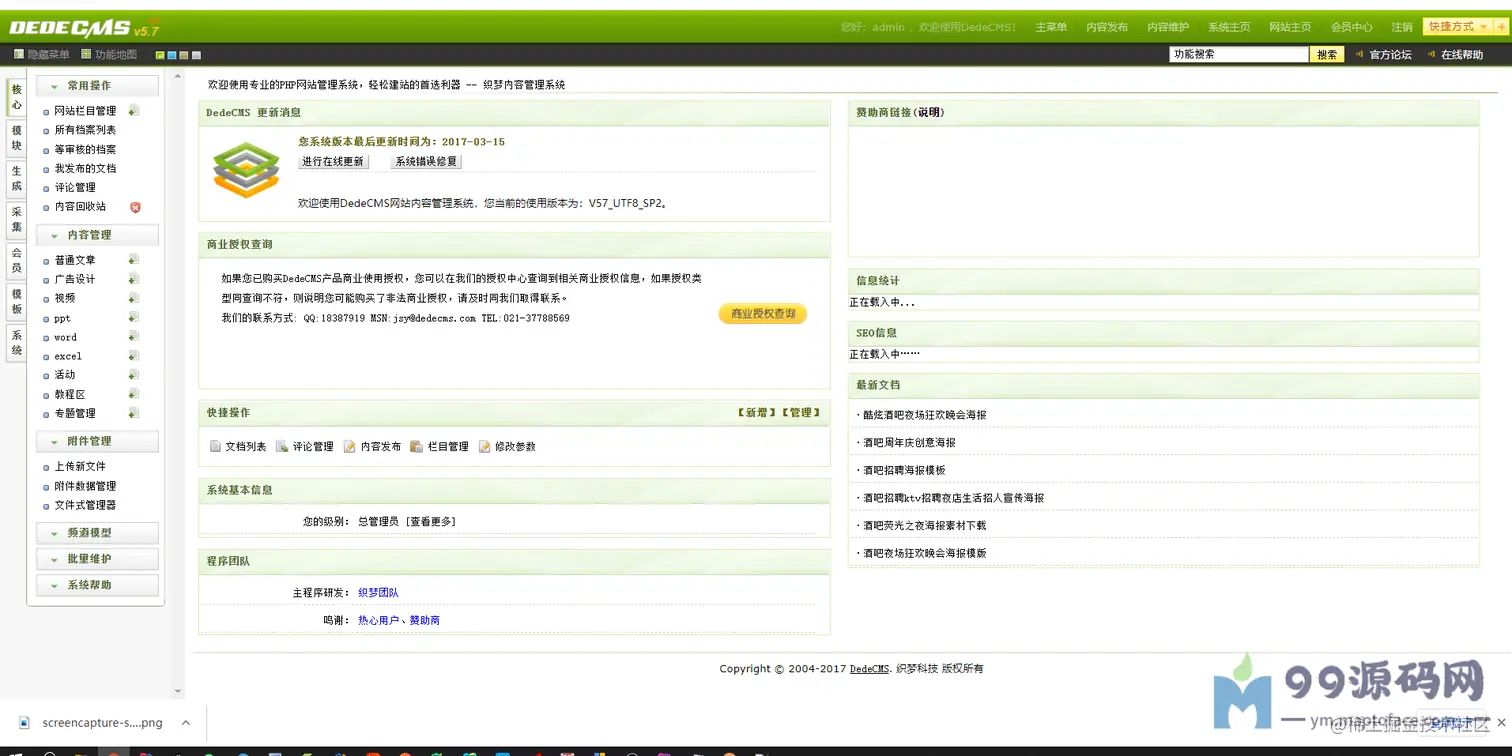
Task: Click the 内容发布 shortcut icon in 快捷操作
Action: pyautogui.click(x=349, y=446)
